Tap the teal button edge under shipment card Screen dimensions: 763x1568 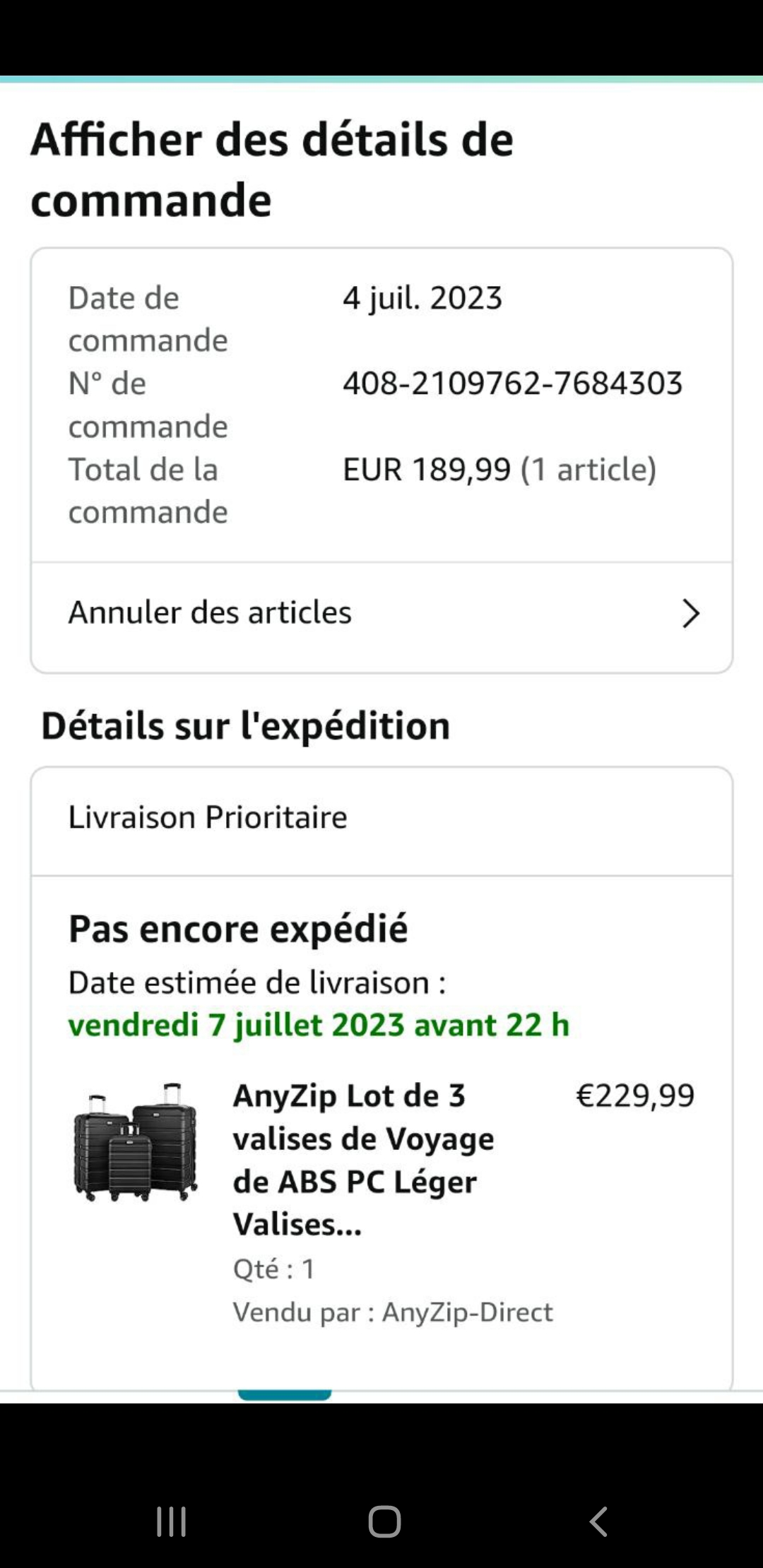coord(285,1395)
